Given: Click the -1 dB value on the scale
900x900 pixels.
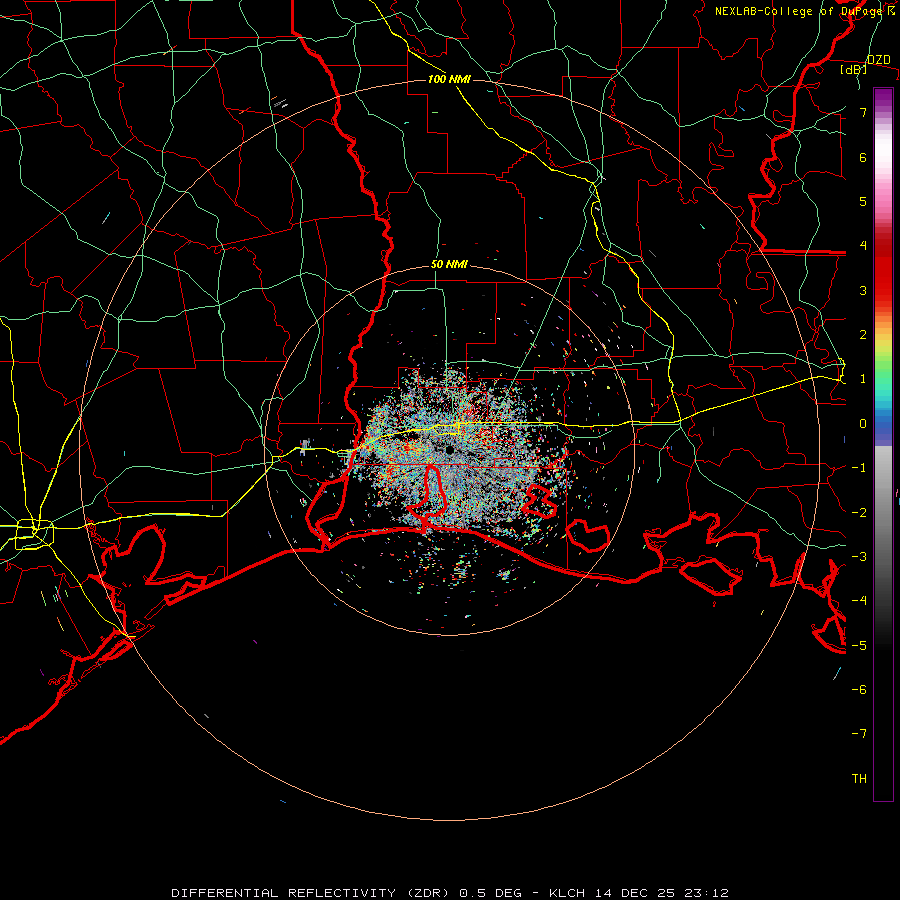Looking at the screenshot, I should coord(859,468).
